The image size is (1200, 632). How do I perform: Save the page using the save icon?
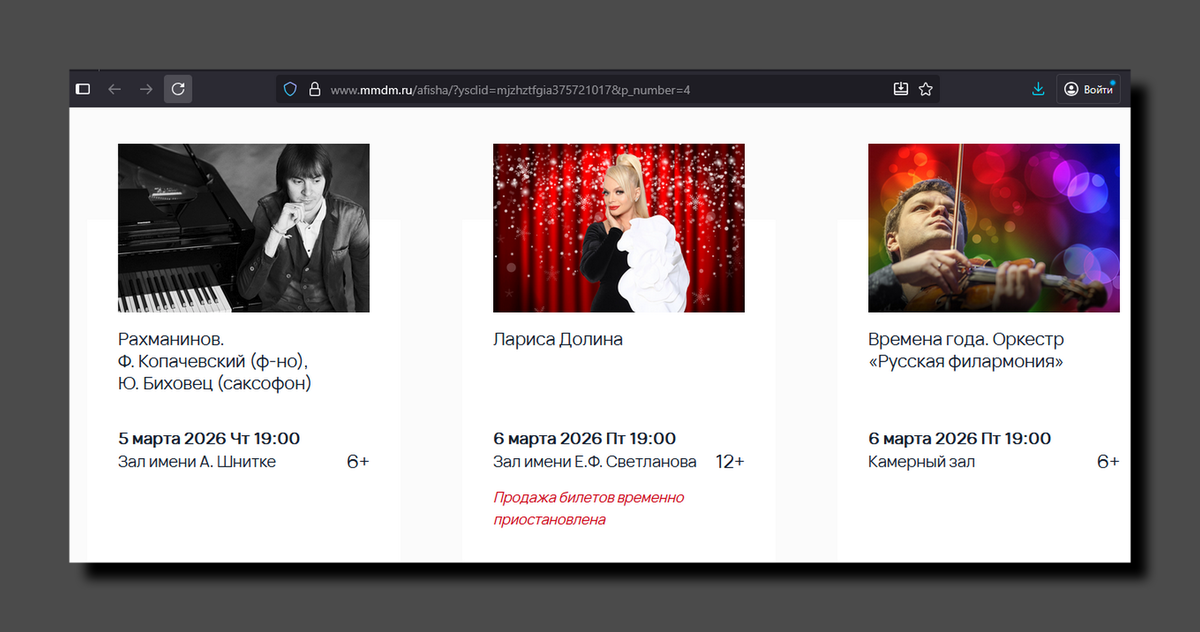tap(900, 88)
